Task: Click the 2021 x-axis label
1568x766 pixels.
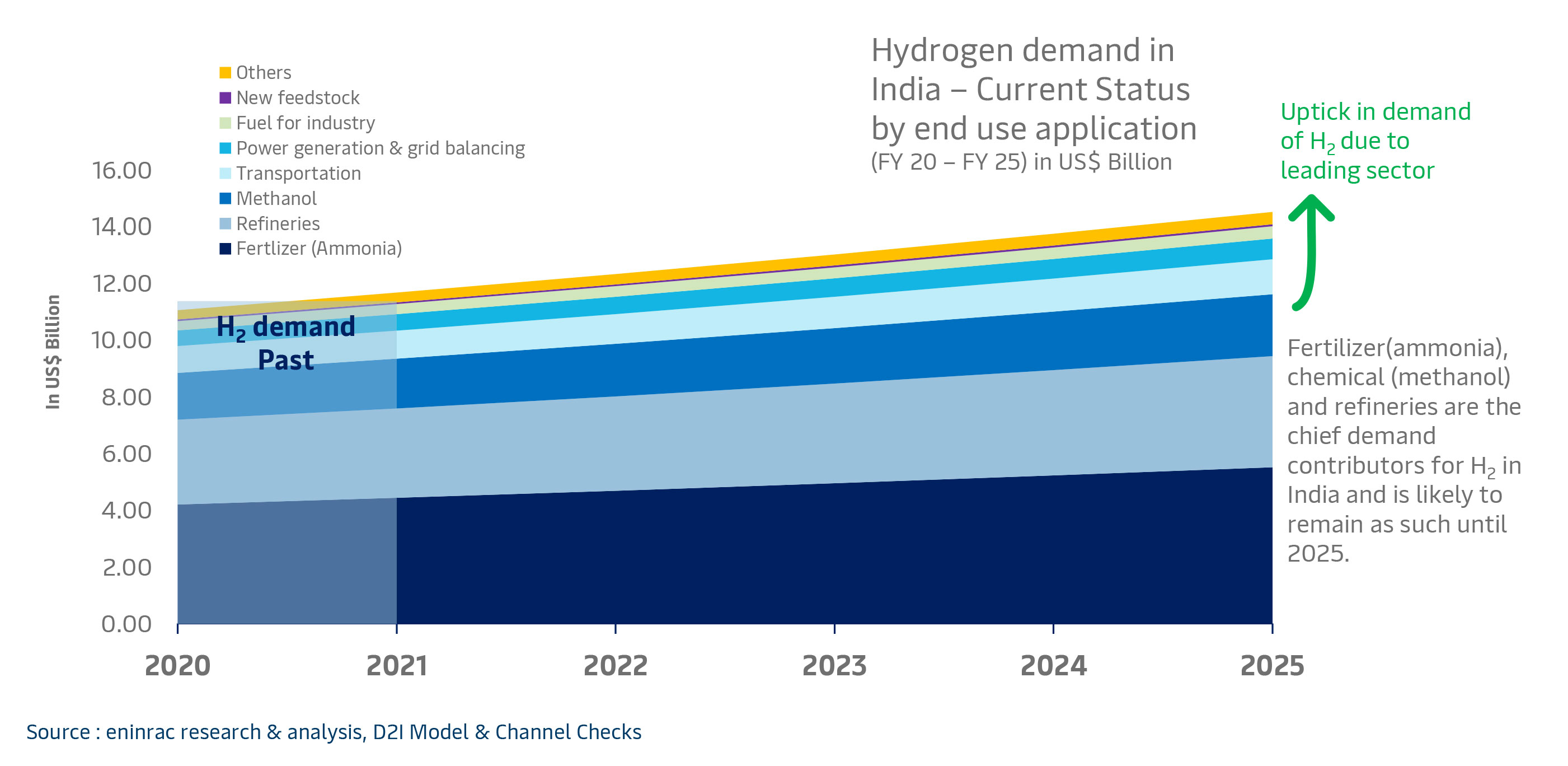Action: tap(396, 666)
